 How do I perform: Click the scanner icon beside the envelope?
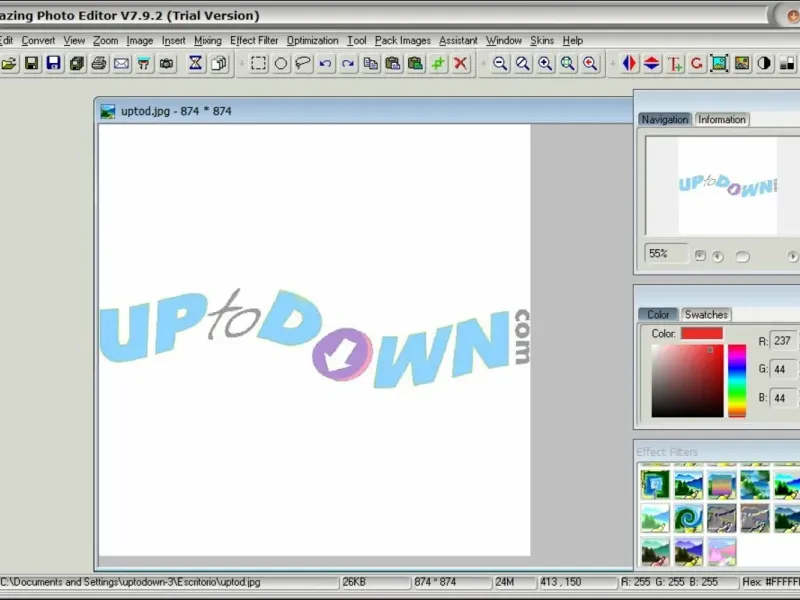[x=144, y=64]
